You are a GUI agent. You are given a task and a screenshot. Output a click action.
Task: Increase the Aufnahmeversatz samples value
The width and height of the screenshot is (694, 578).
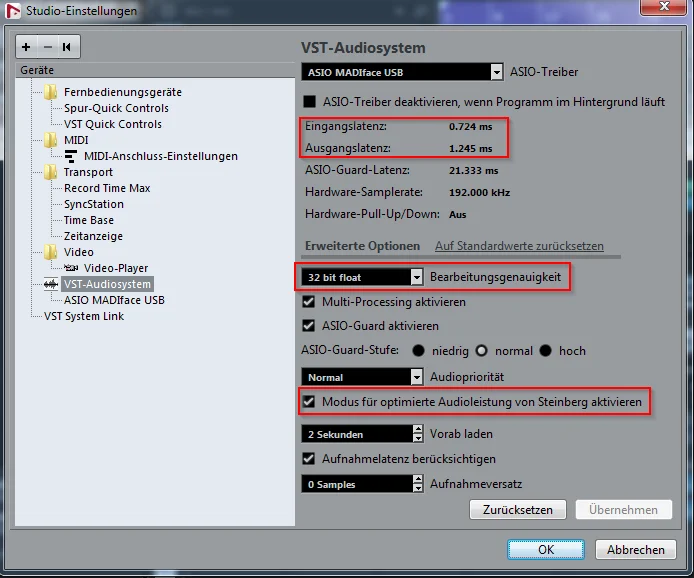pos(418,479)
